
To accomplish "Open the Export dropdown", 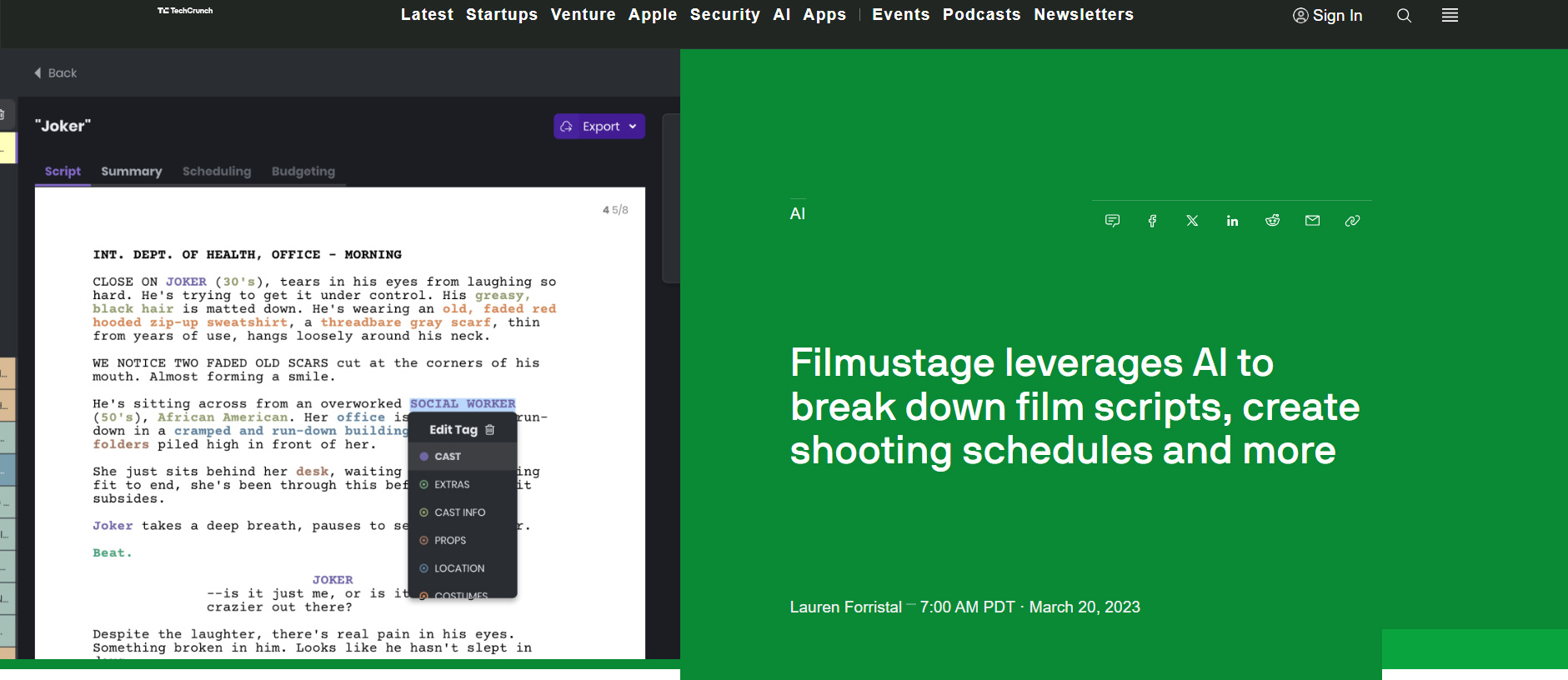I will pos(599,126).
